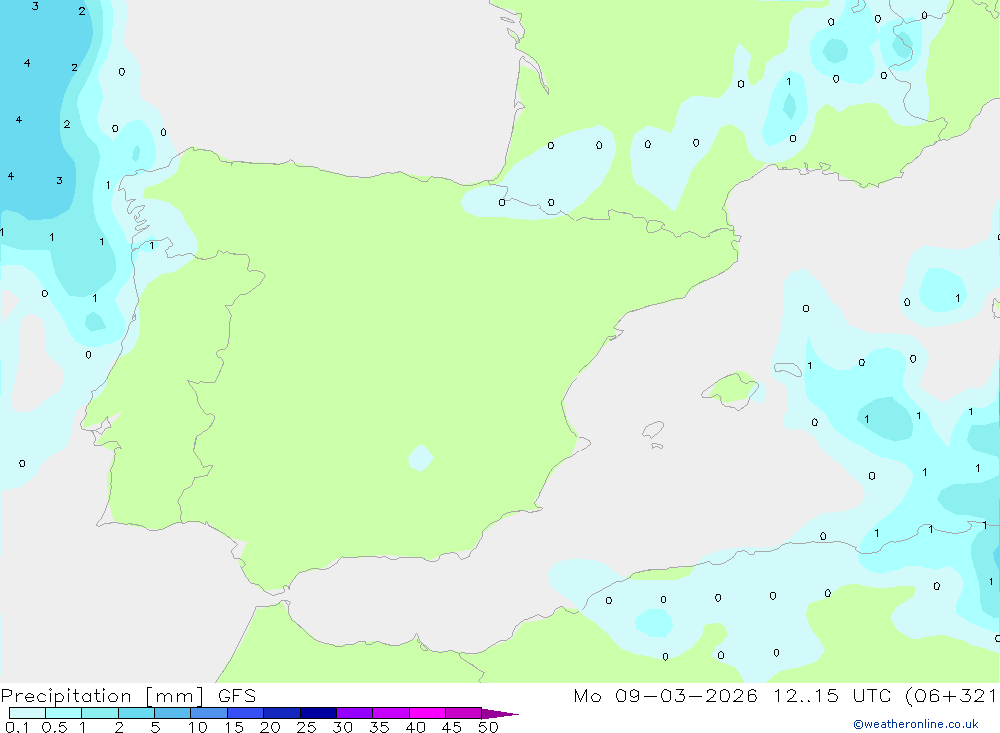This screenshot has height=733, width=1000.
Task: Click the "30" legend scale label
Action: [x=342, y=727]
